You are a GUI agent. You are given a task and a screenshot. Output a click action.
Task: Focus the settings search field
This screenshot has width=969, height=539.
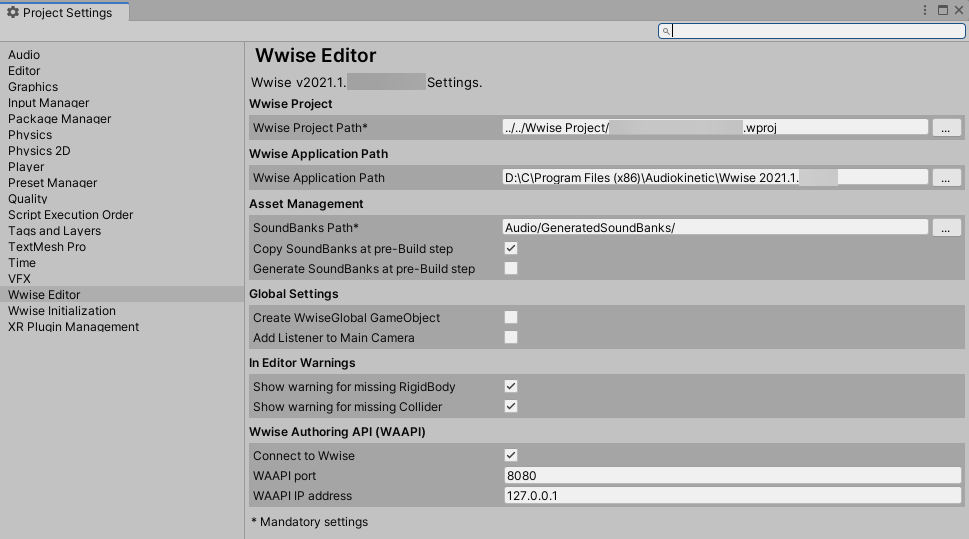pos(811,31)
